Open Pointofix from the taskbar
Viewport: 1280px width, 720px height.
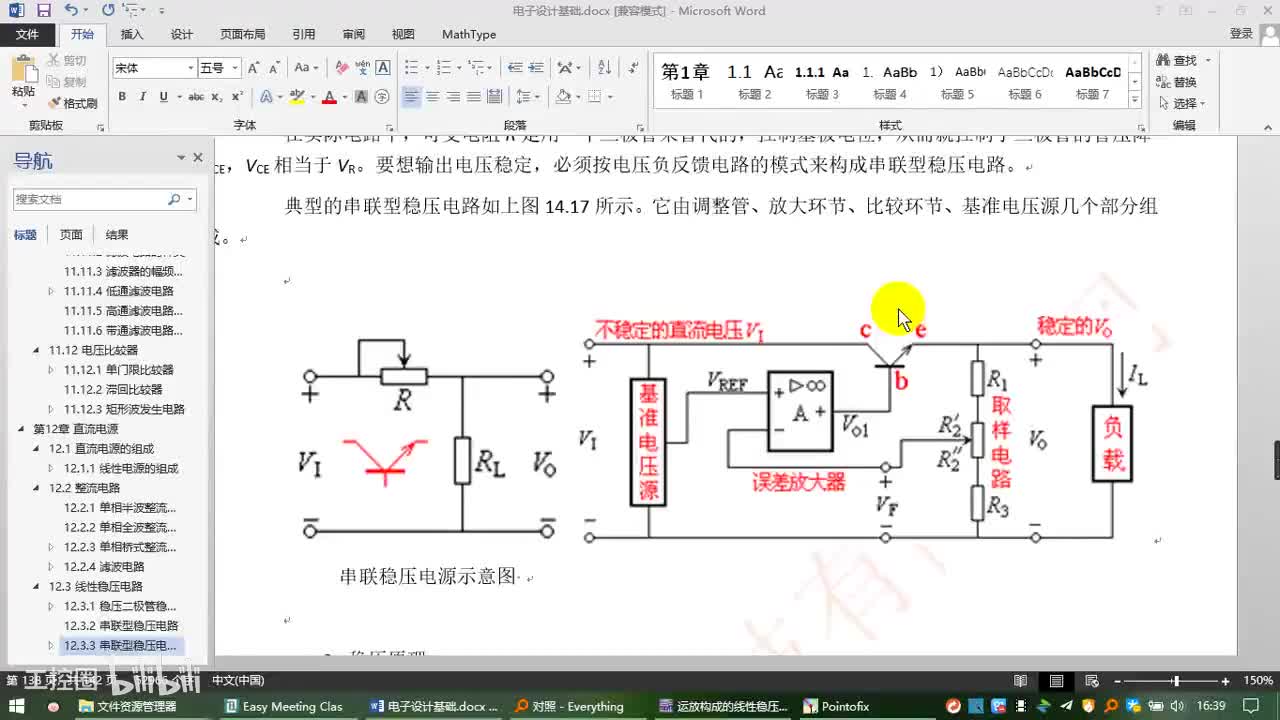(x=836, y=706)
